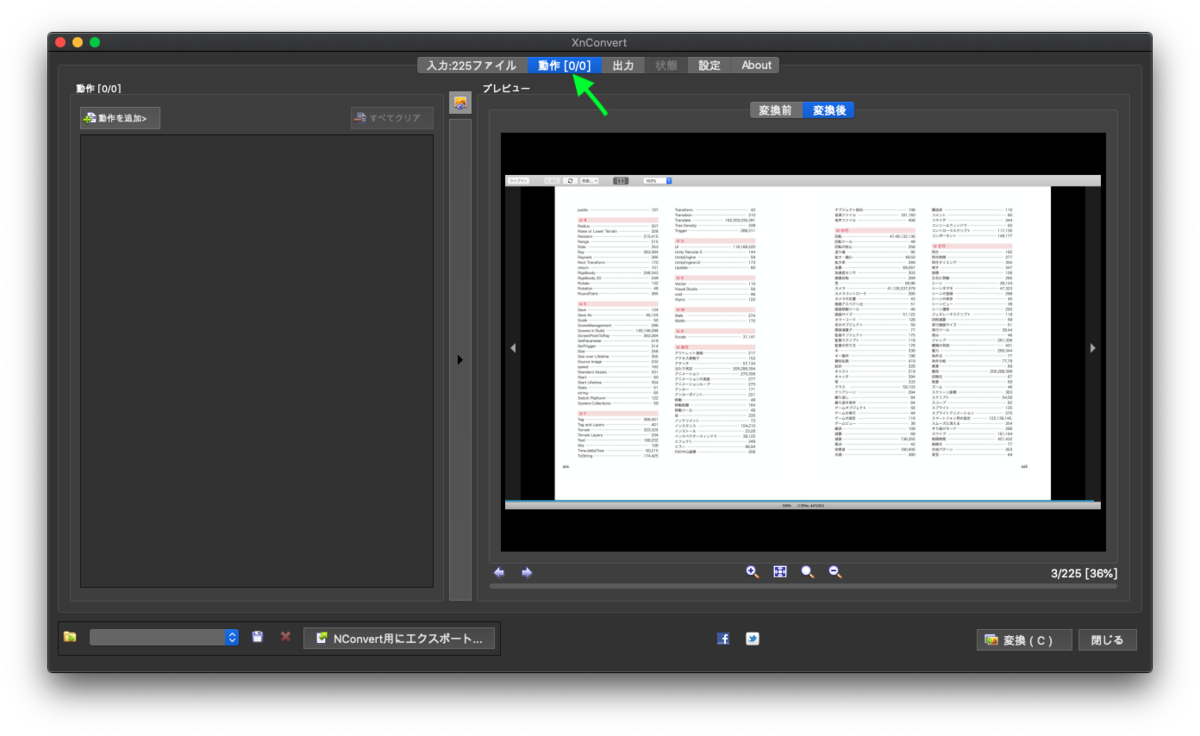1200x736 pixels.
Task: Click the プレビュー panel label
Action: [x=506, y=88]
